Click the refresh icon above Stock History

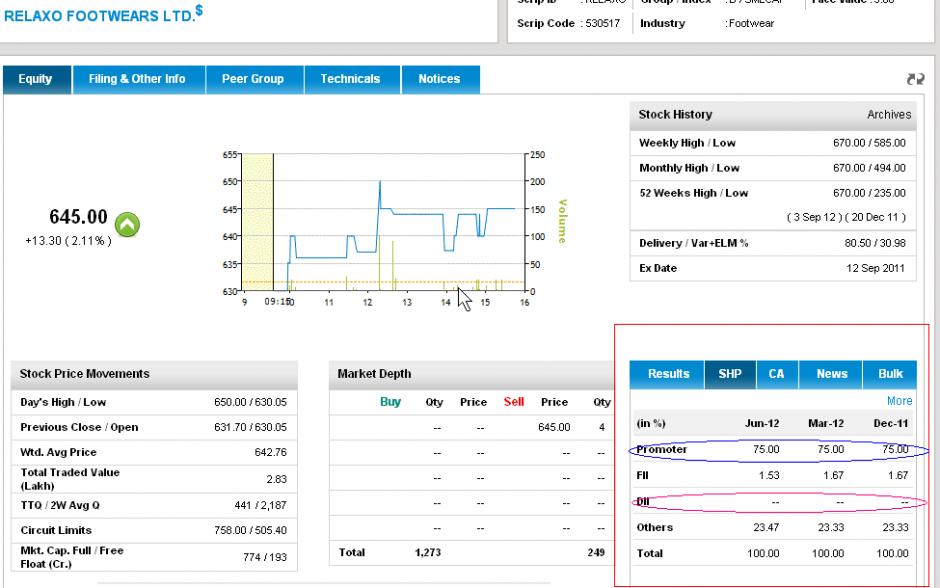click(915, 79)
